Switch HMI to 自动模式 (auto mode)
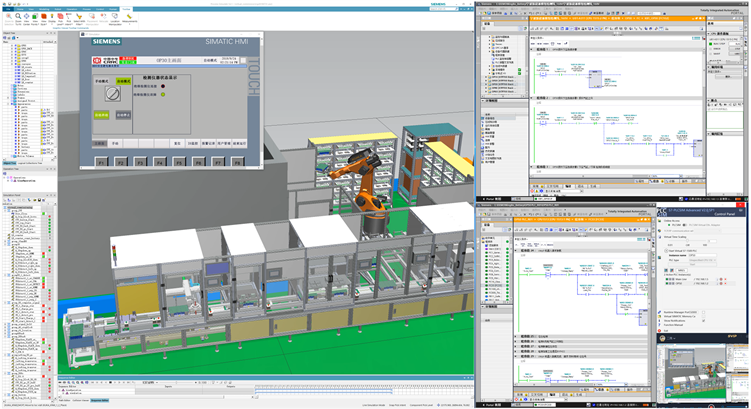This screenshot has height=409, width=751. coord(124,80)
